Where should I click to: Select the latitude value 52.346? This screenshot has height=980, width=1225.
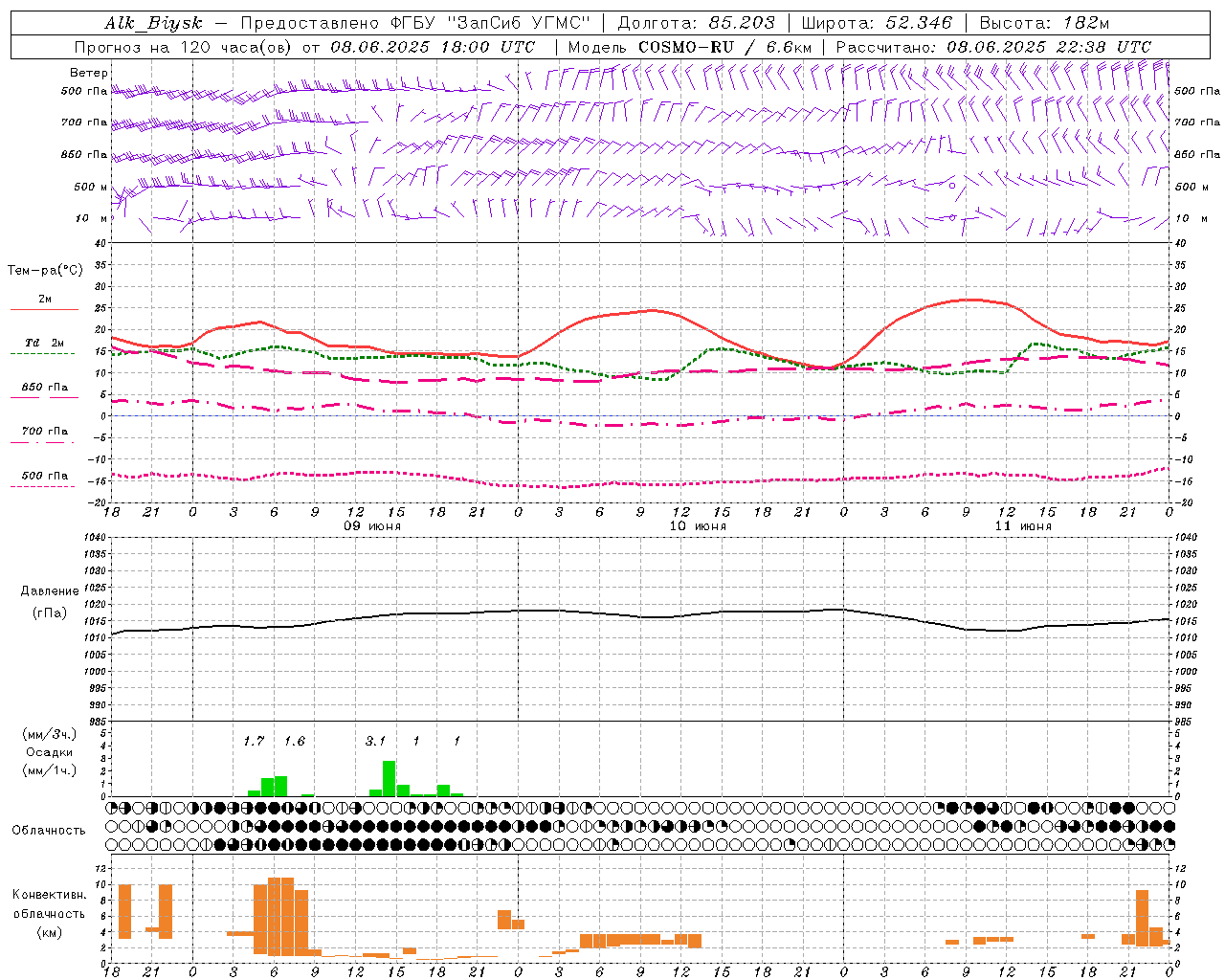click(920, 23)
